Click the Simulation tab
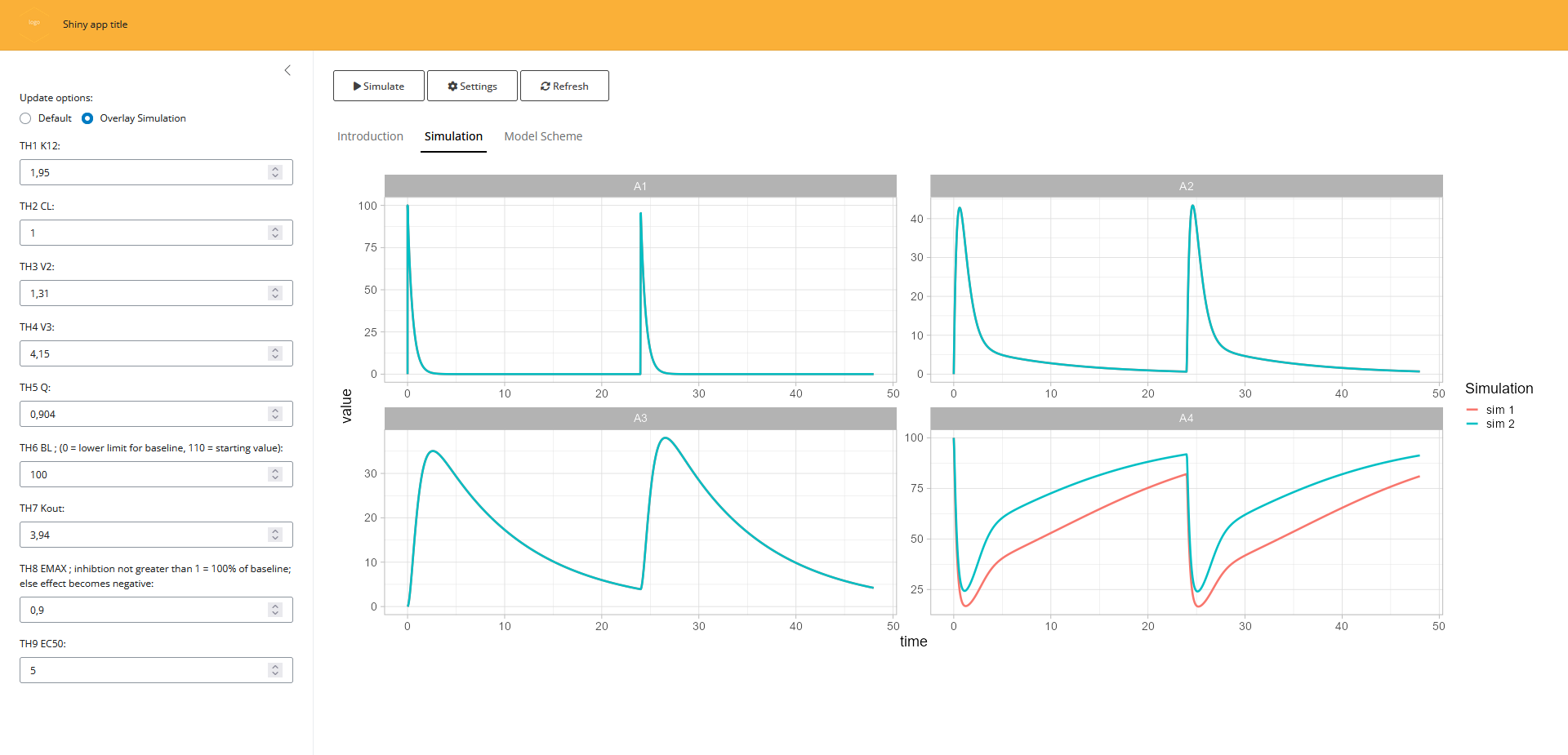The height and width of the screenshot is (755, 1568). pyautogui.click(x=453, y=136)
